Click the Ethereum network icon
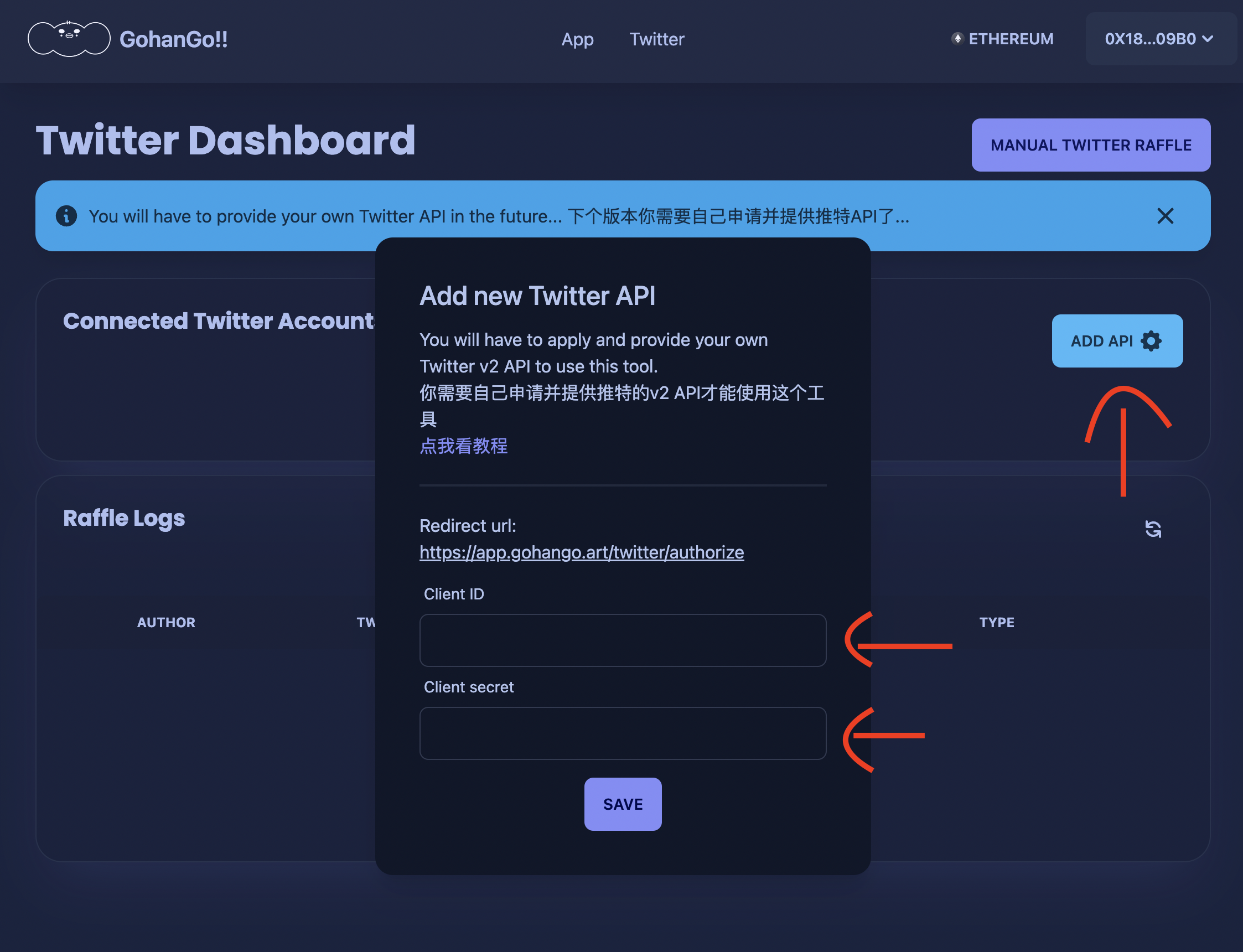This screenshot has width=1243, height=952. [x=957, y=39]
